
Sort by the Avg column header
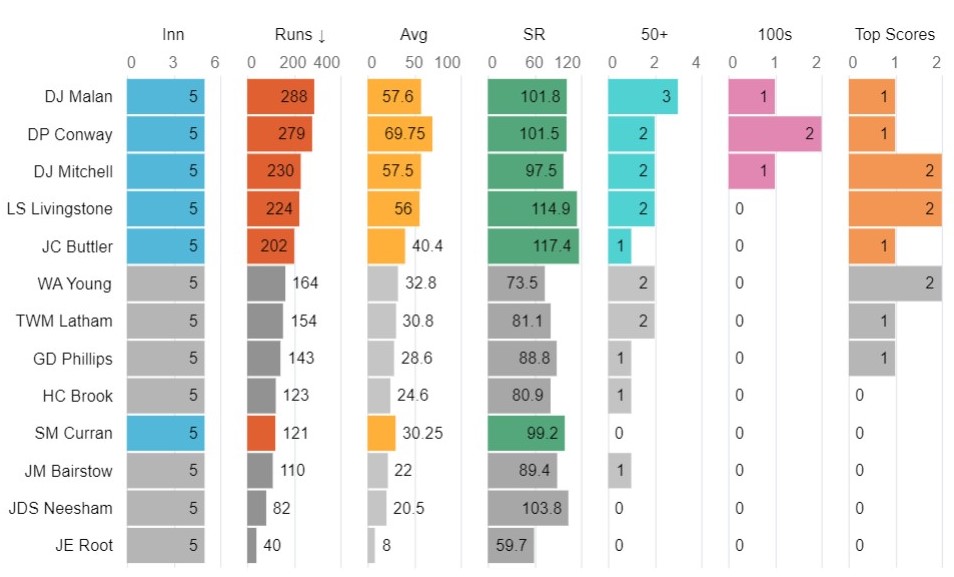click(413, 35)
